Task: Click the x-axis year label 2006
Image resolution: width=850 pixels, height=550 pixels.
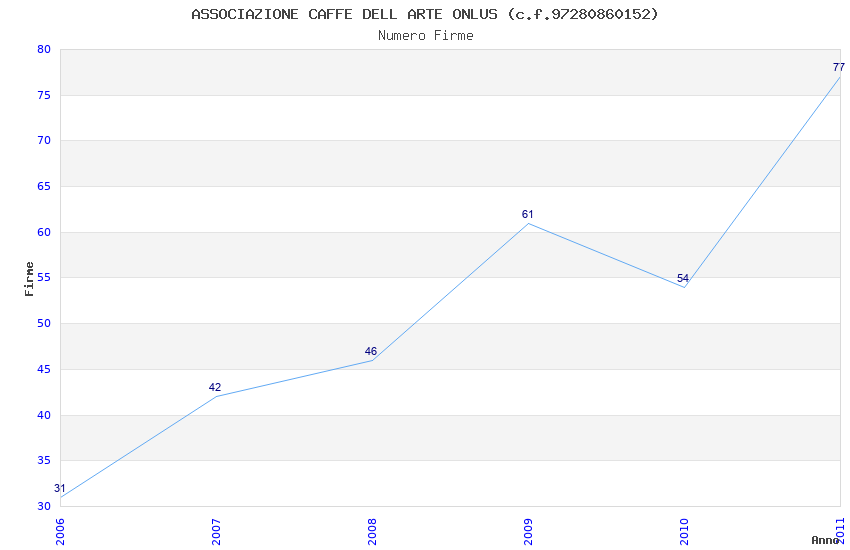Action: pyautogui.click(x=60, y=531)
